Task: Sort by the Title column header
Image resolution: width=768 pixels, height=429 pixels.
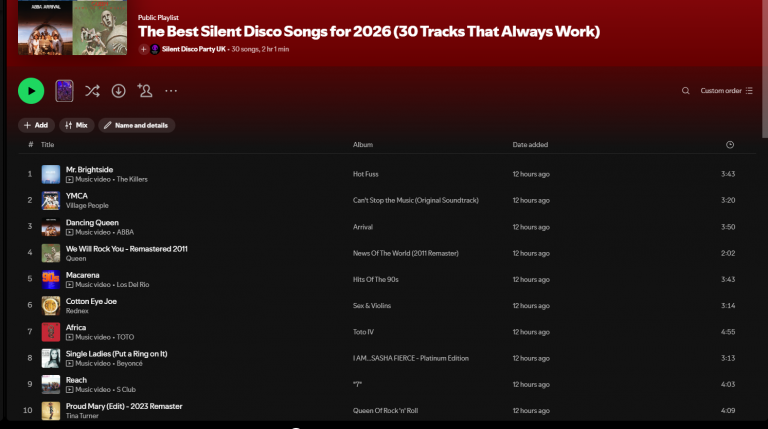Action: (x=48, y=144)
